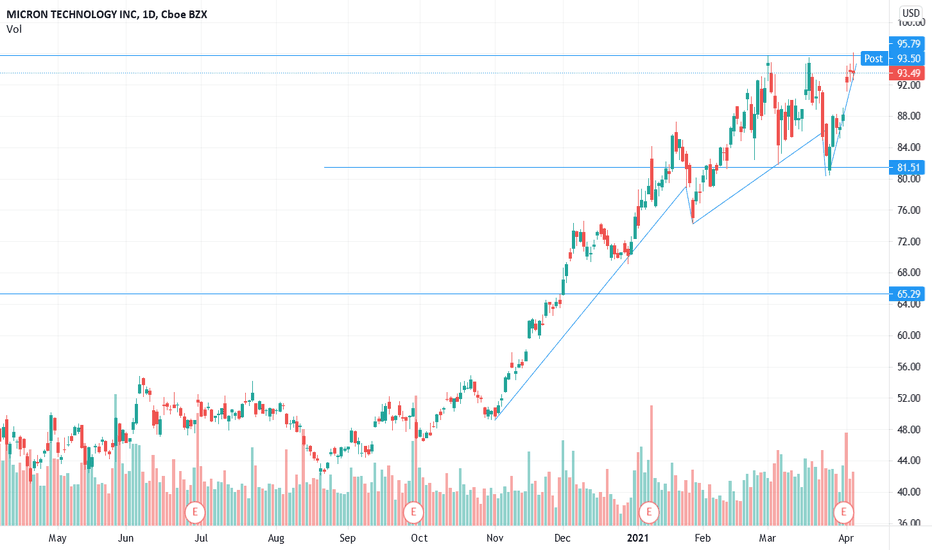The height and width of the screenshot is (550, 932).
Task: Open the USD currency selector
Action: [910, 12]
